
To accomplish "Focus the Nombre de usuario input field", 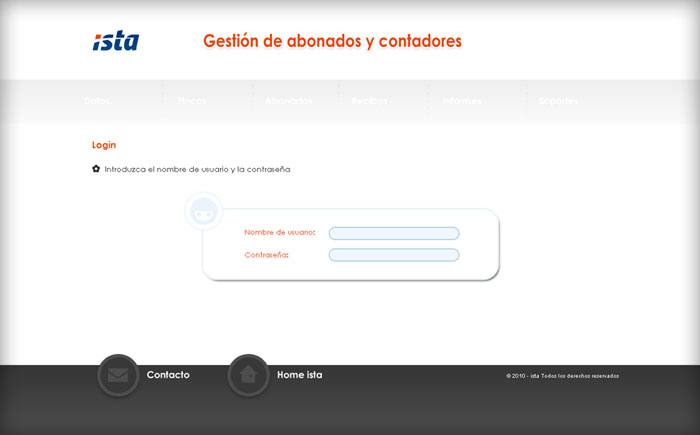I will click(394, 233).
